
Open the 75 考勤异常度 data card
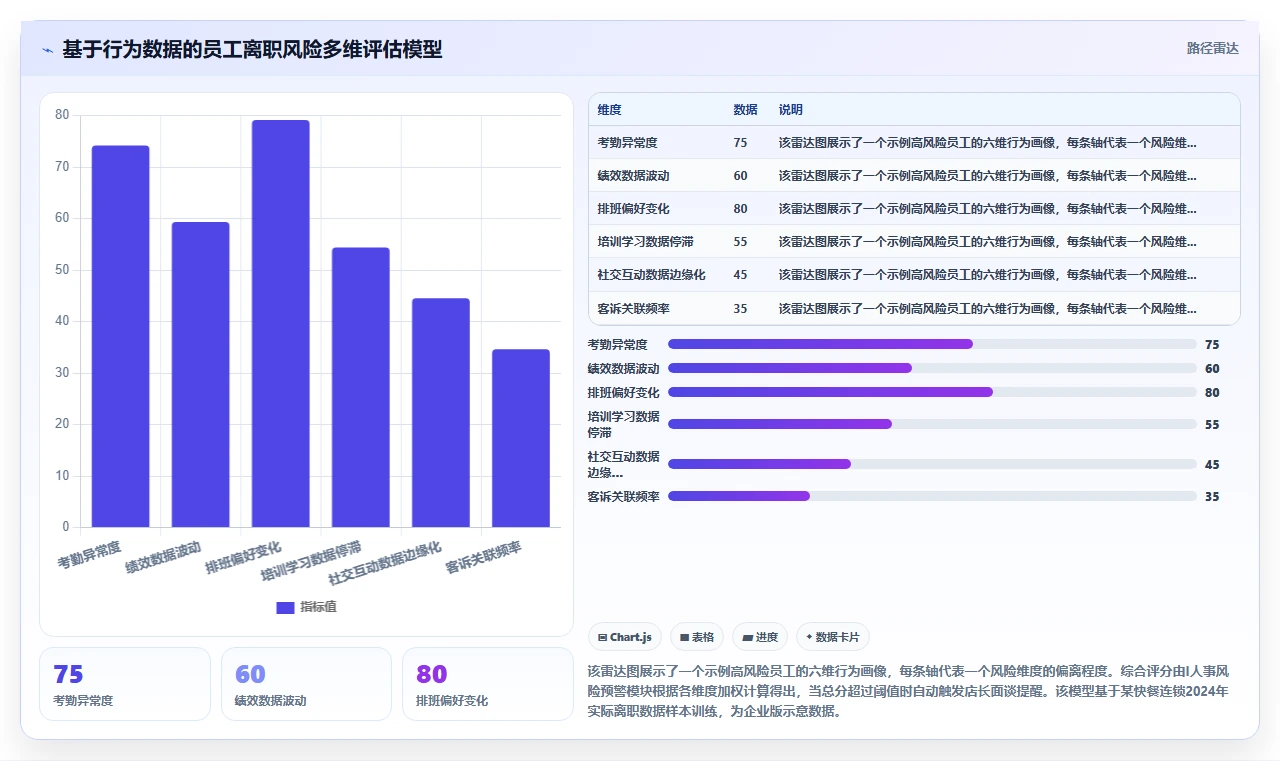tap(125, 684)
